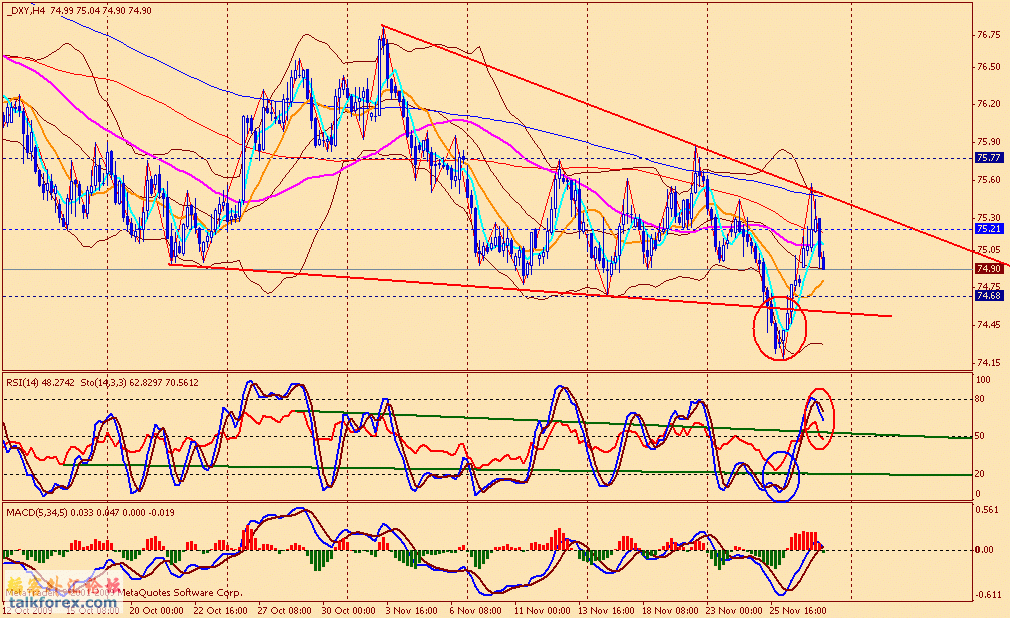Select the highlighted 75.77 level label
The width and height of the screenshot is (1010, 618).
[989, 158]
